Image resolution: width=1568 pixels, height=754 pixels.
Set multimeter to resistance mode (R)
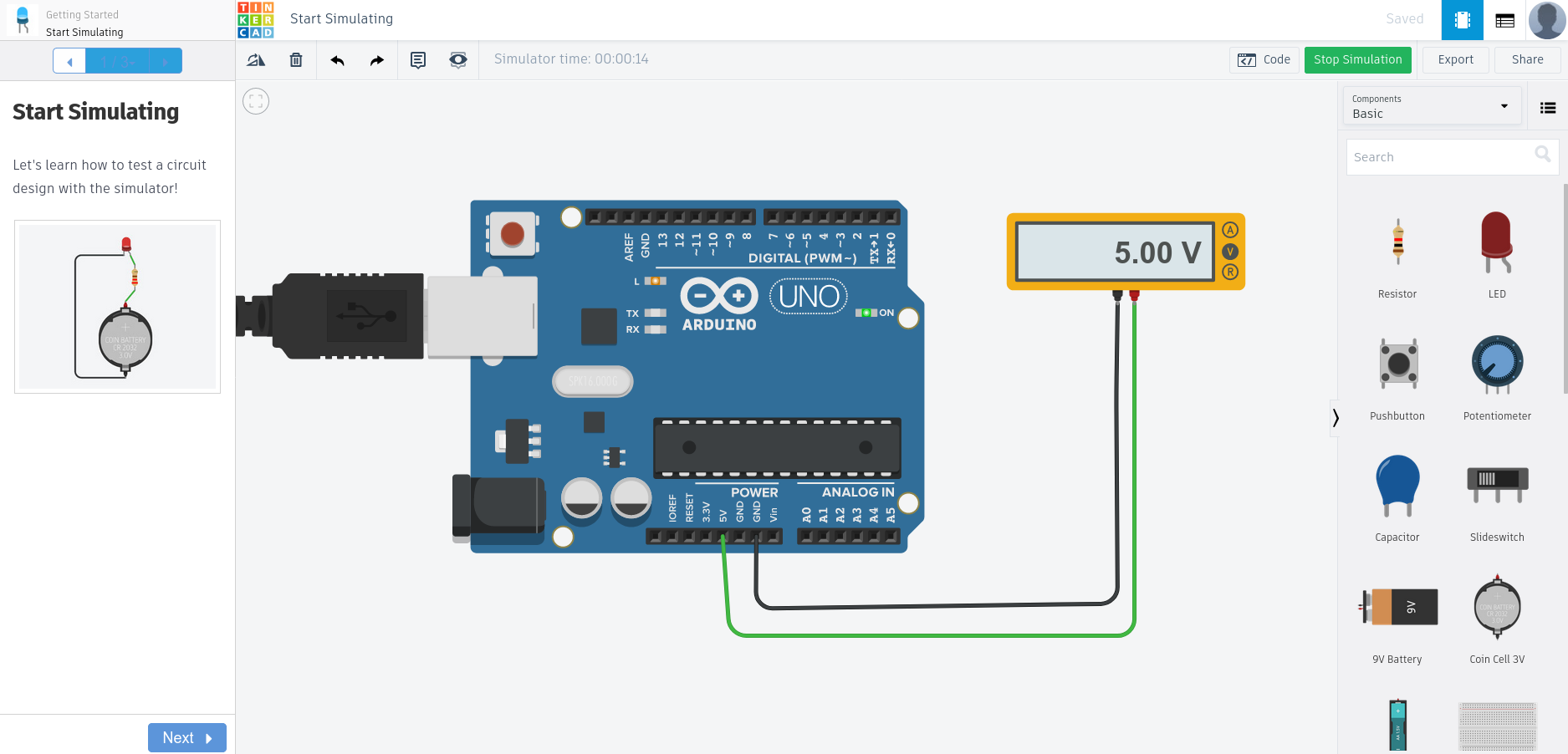[x=1230, y=272]
